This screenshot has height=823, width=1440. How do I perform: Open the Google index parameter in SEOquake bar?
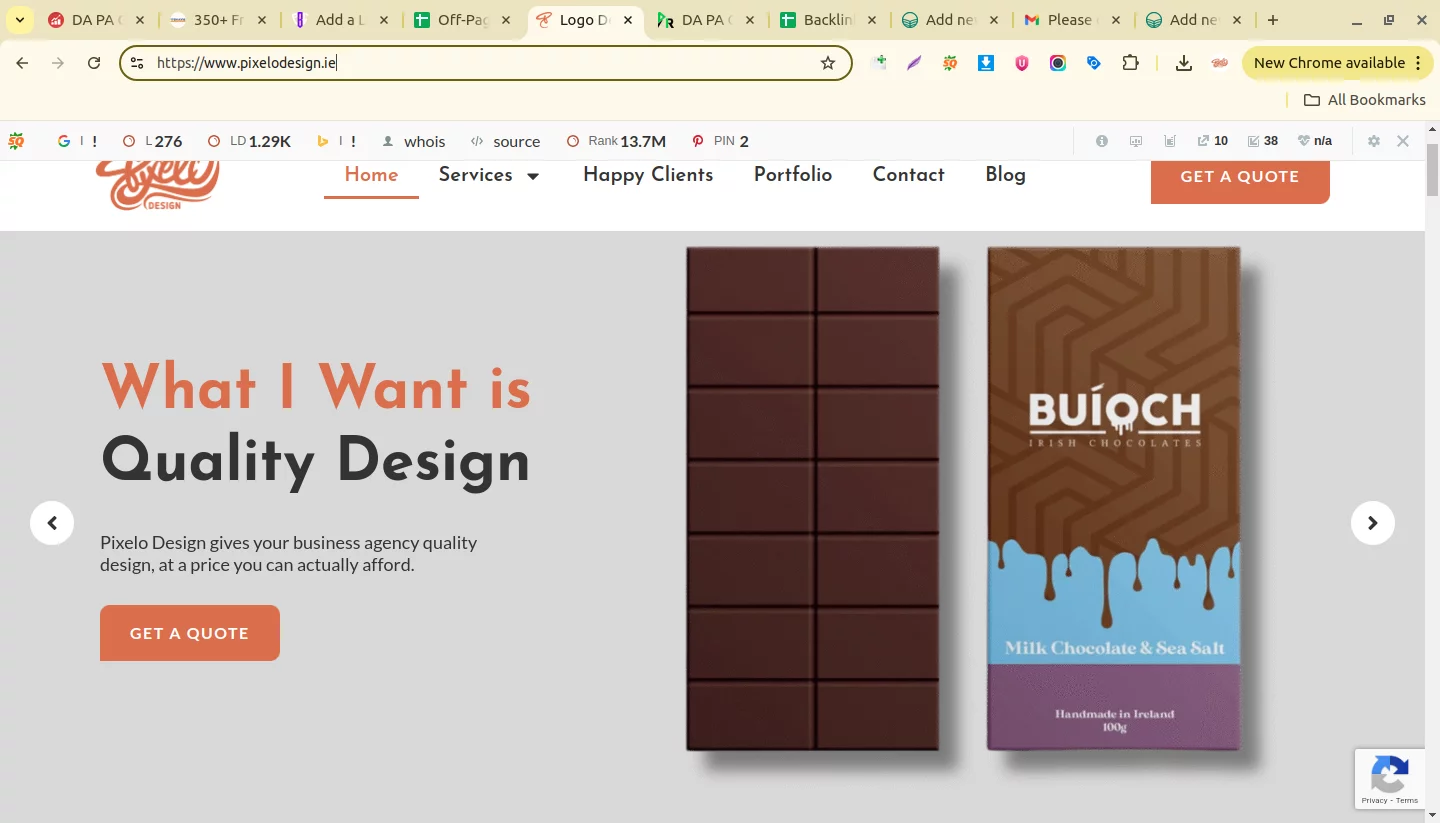[78, 141]
